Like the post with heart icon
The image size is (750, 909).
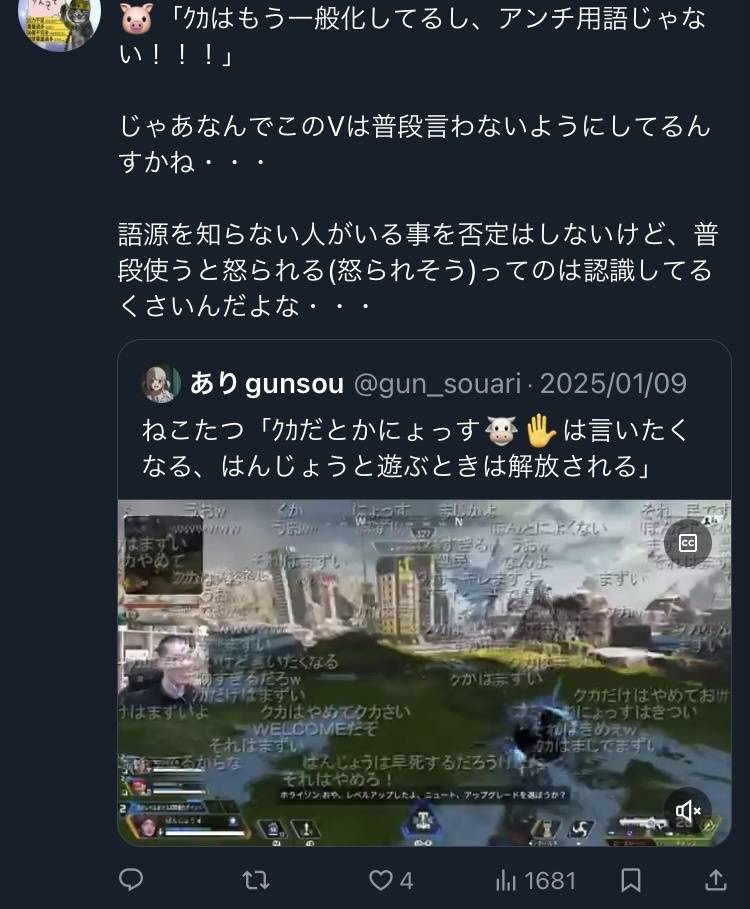point(380,881)
